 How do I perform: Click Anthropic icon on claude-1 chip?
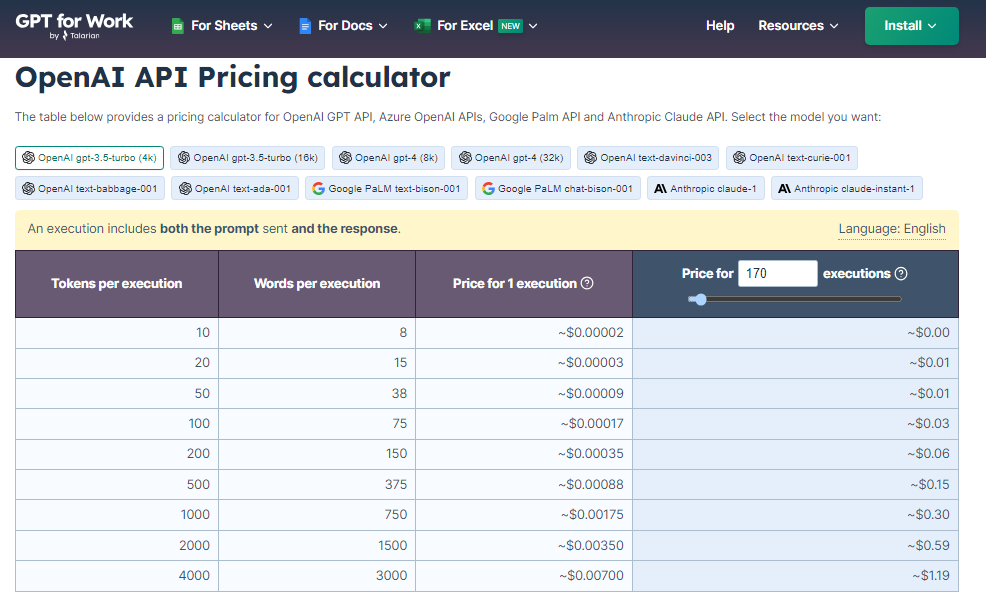pos(660,188)
